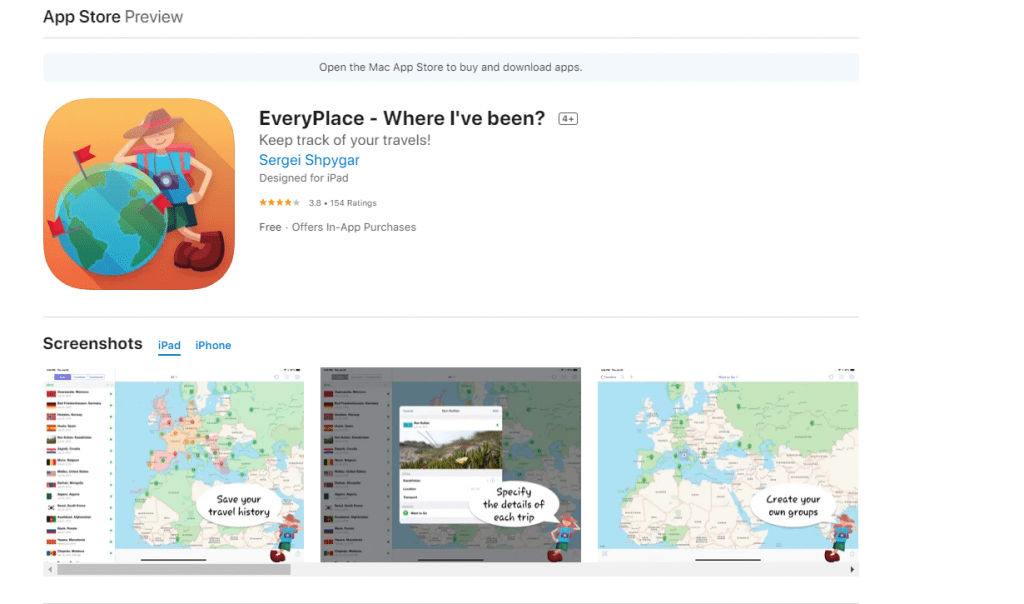Click the left arrow of screenshots scrollbar
Viewport: 1024px width, 604px height.
pos(50,569)
